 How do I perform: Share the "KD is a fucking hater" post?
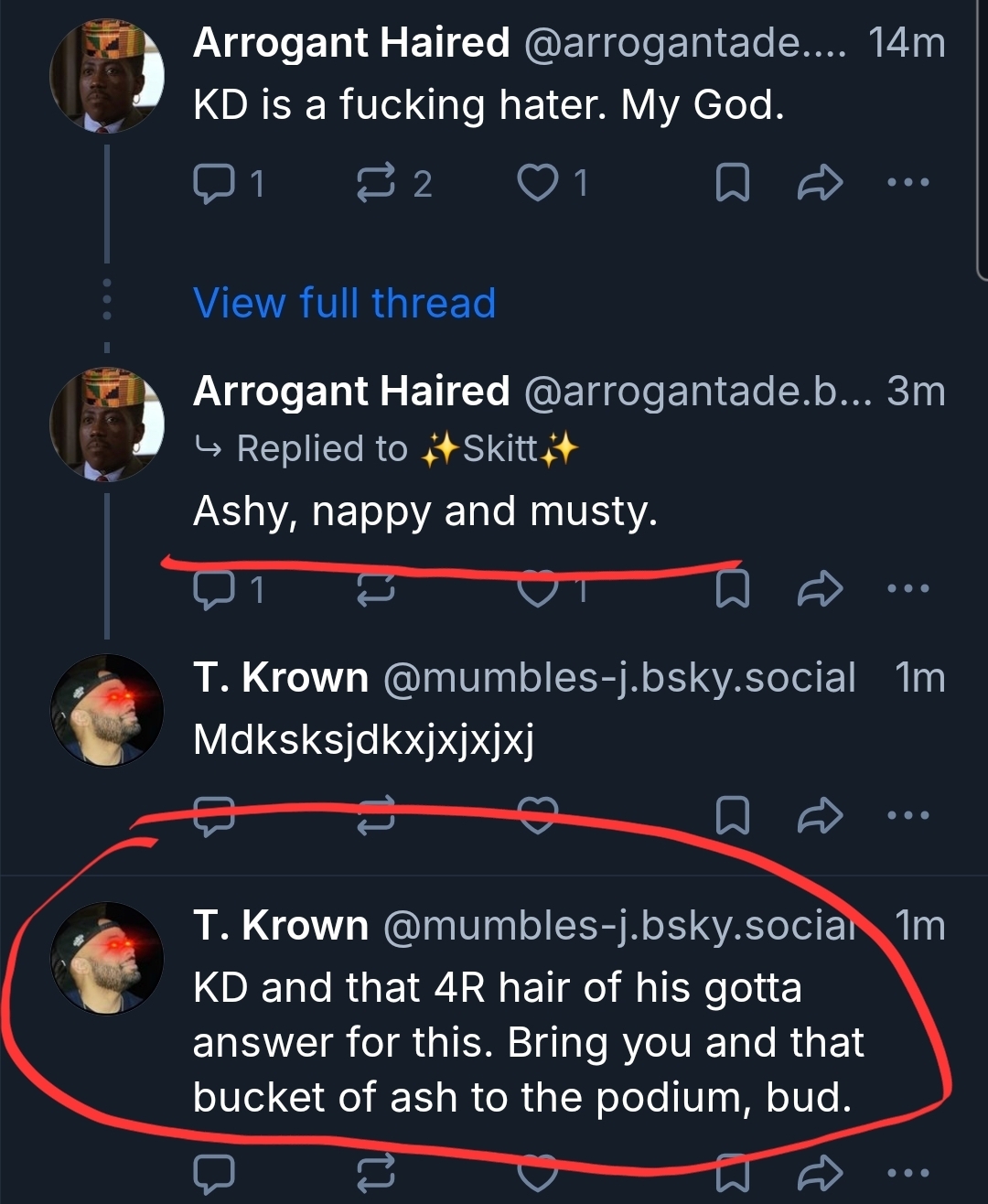tap(820, 183)
